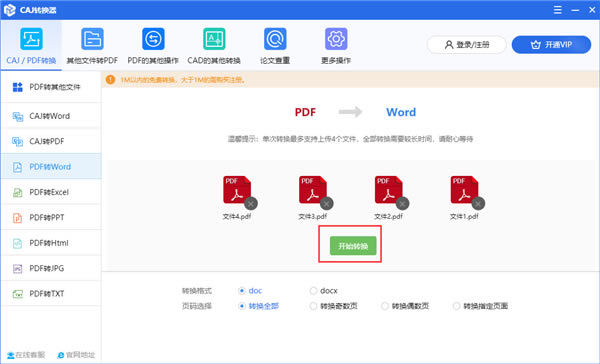Click the 文件2.pdf file thumbnail
The image size is (600, 364).
click(x=388, y=189)
